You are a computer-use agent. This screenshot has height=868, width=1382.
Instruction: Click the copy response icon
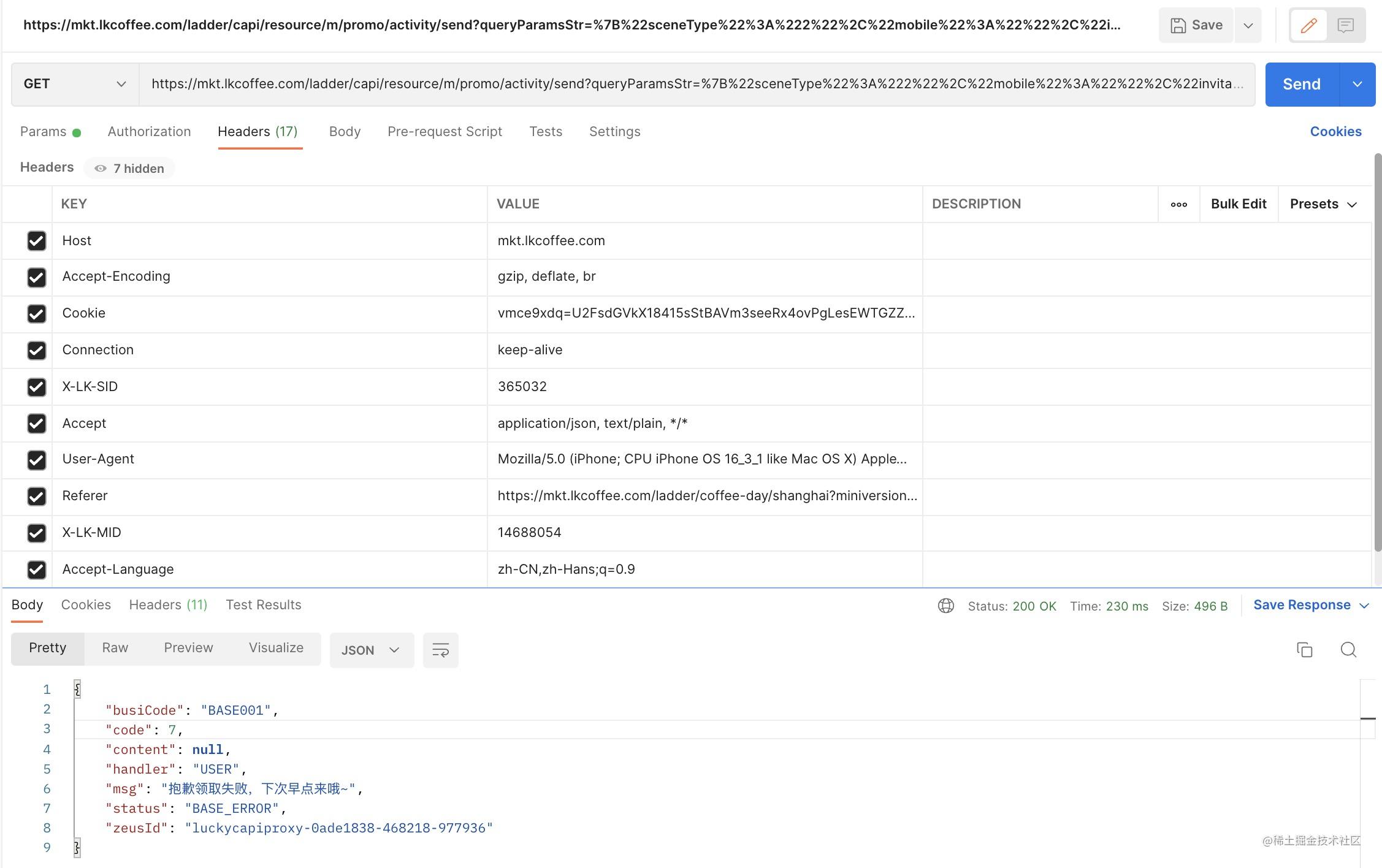pos(1304,650)
